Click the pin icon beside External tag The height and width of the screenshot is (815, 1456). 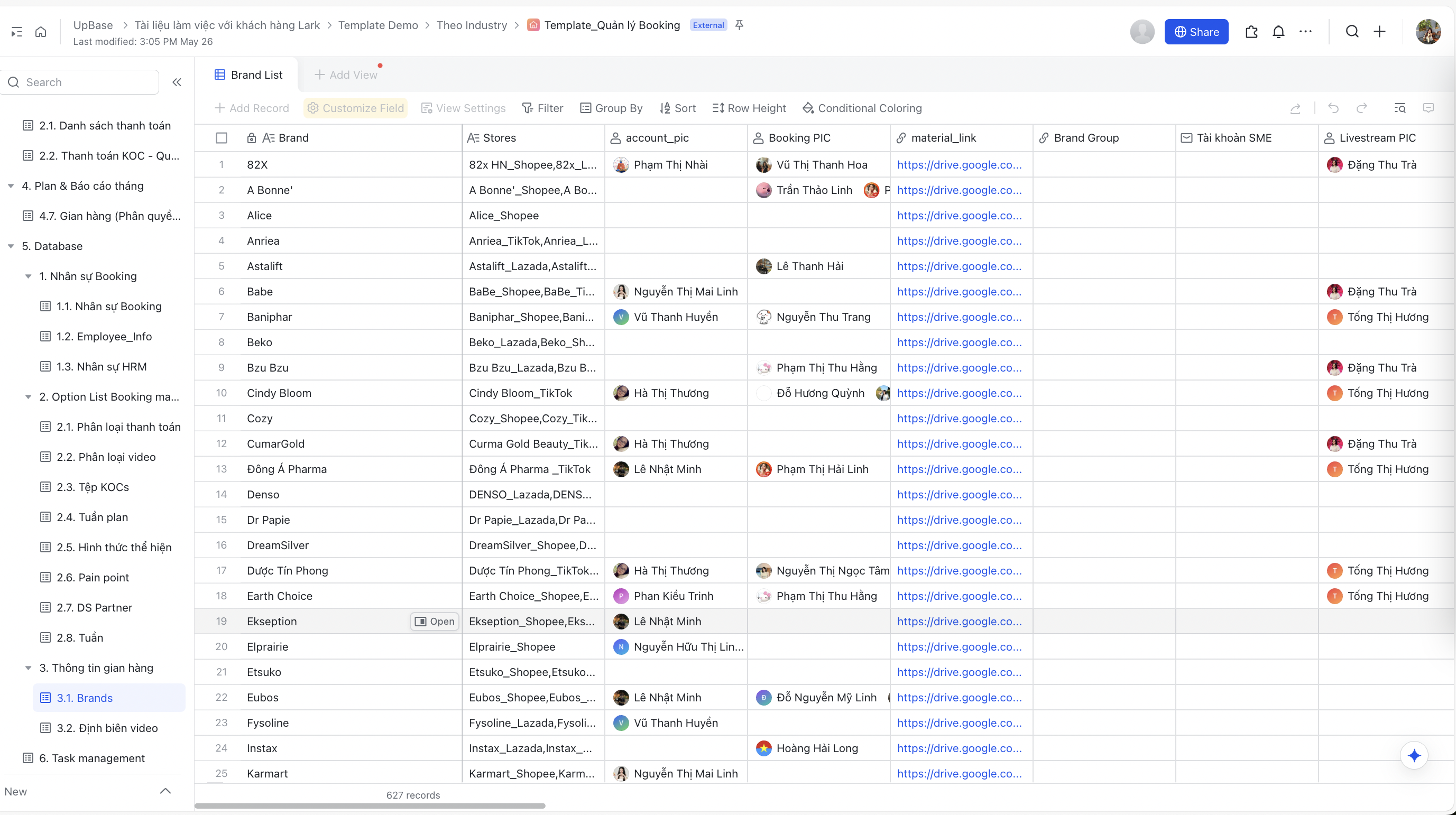739,25
